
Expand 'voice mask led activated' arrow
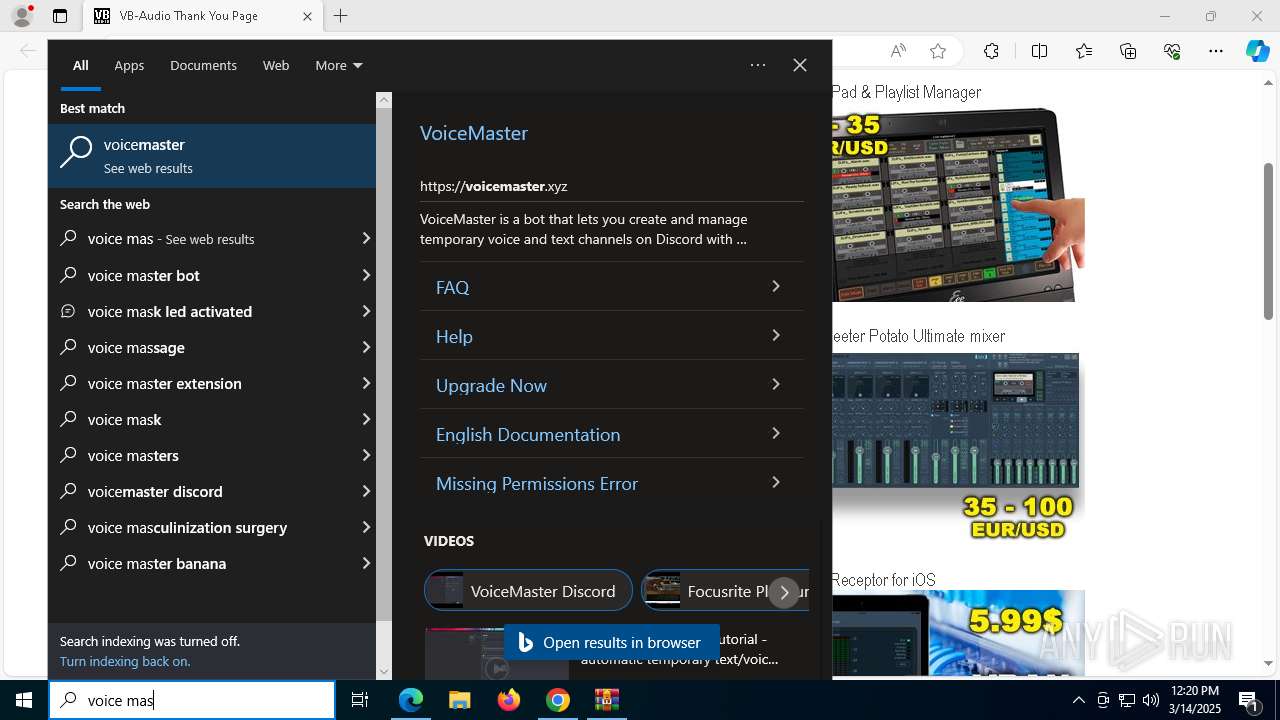coord(365,311)
